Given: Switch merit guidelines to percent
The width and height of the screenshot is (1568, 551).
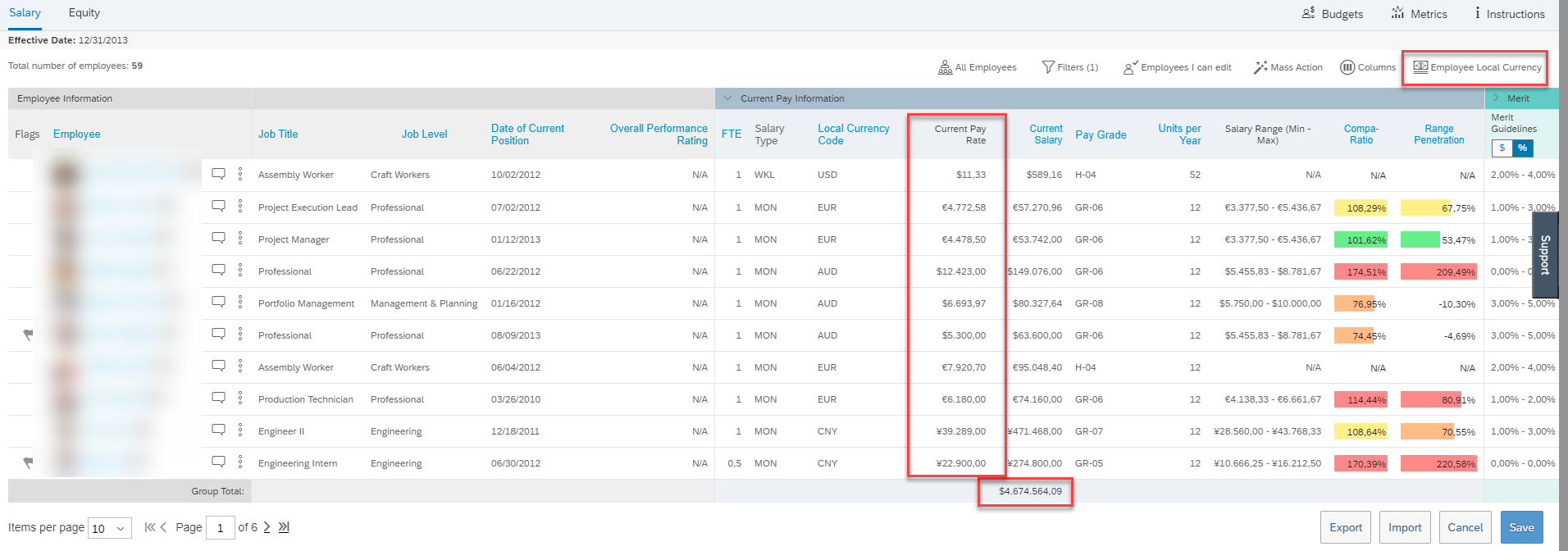Looking at the screenshot, I should point(1523,148).
